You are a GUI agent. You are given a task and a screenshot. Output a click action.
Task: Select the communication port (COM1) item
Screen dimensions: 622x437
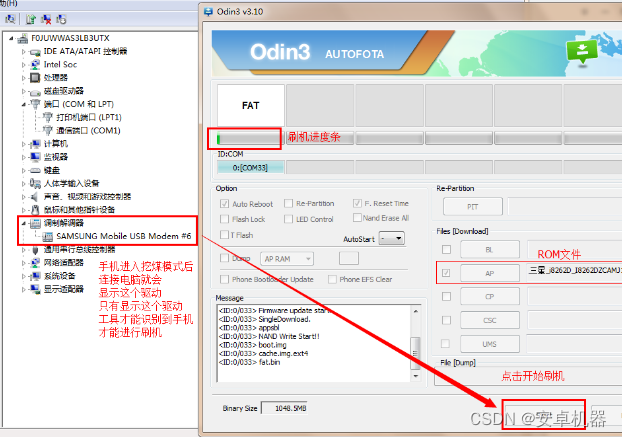pyautogui.click(x=88, y=130)
